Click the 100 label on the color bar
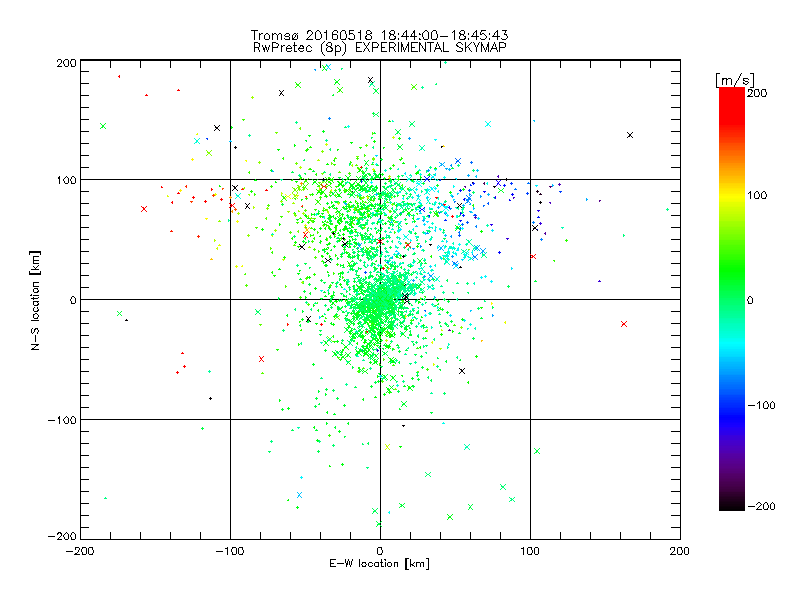Image resolution: width=800 pixels, height=600 pixels. (757, 195)
